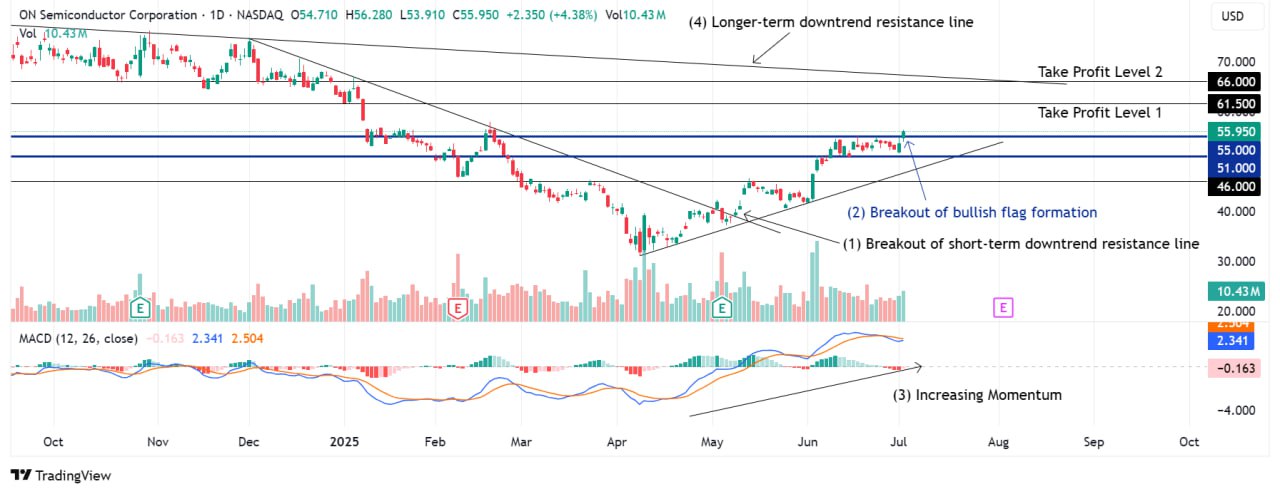Image resolution: width=1280 pixels, height=494 pixels.
Task: Click the Sep label on time axis
Action: tap(1094, 441)
